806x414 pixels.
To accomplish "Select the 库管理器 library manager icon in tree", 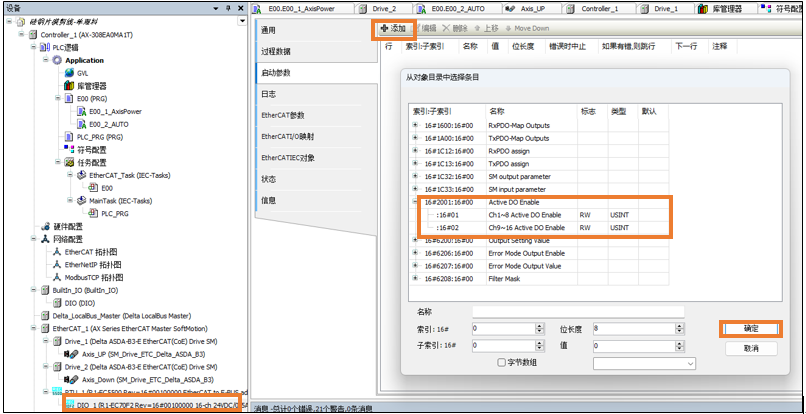I will point(68,86).
